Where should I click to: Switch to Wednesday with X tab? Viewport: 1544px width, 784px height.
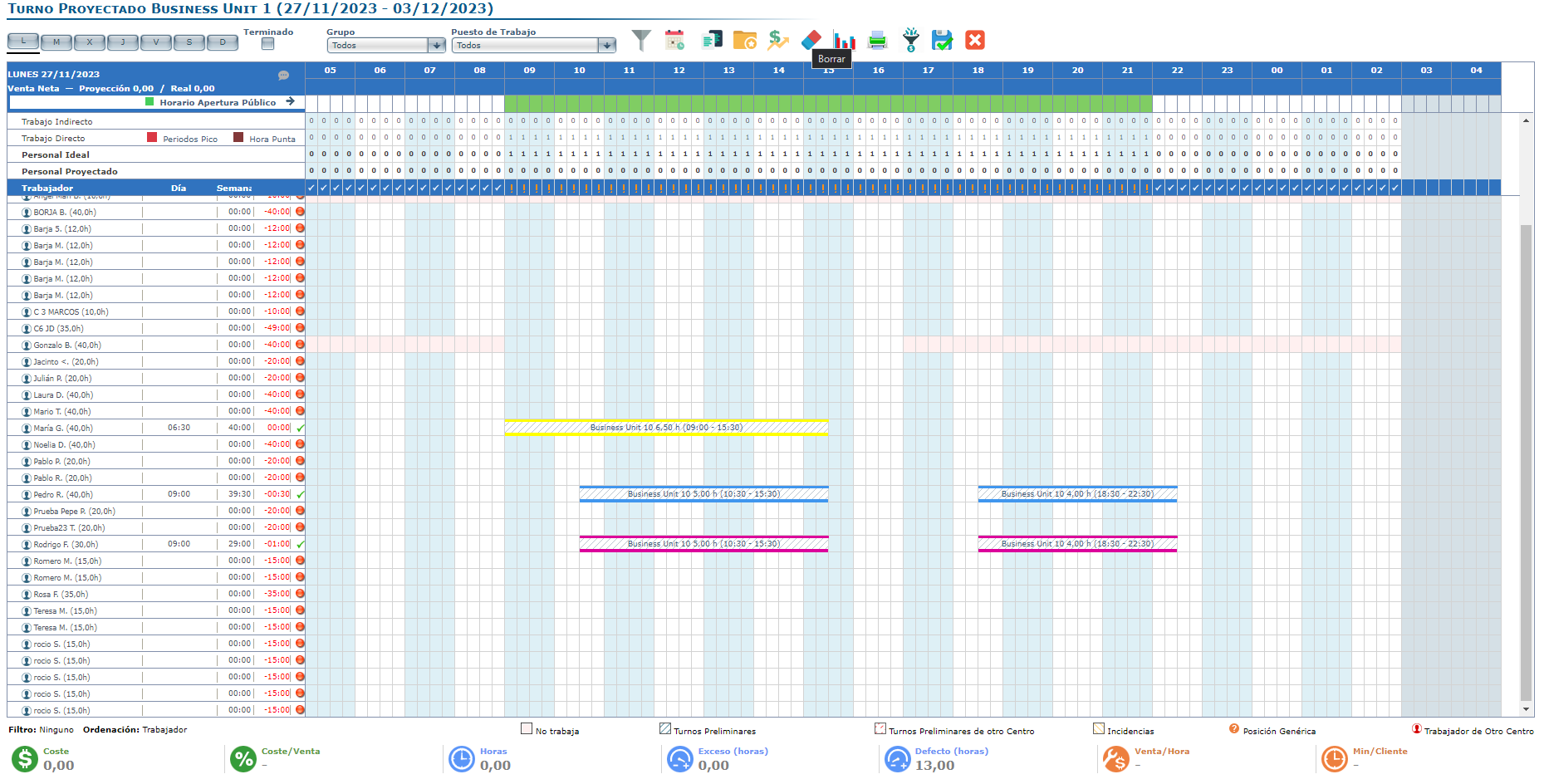[x=90, y=42]
